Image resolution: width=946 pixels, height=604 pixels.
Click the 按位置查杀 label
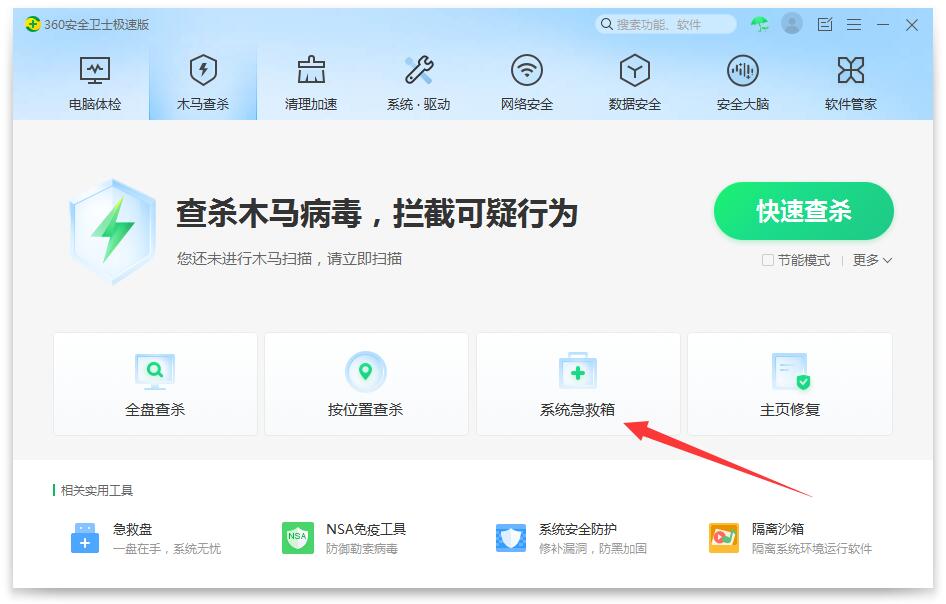point(365,410)
